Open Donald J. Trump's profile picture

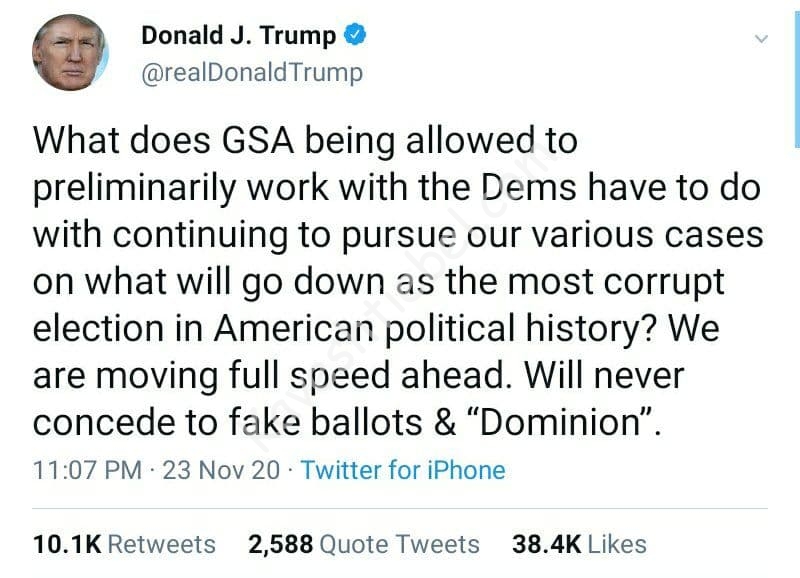70,54
